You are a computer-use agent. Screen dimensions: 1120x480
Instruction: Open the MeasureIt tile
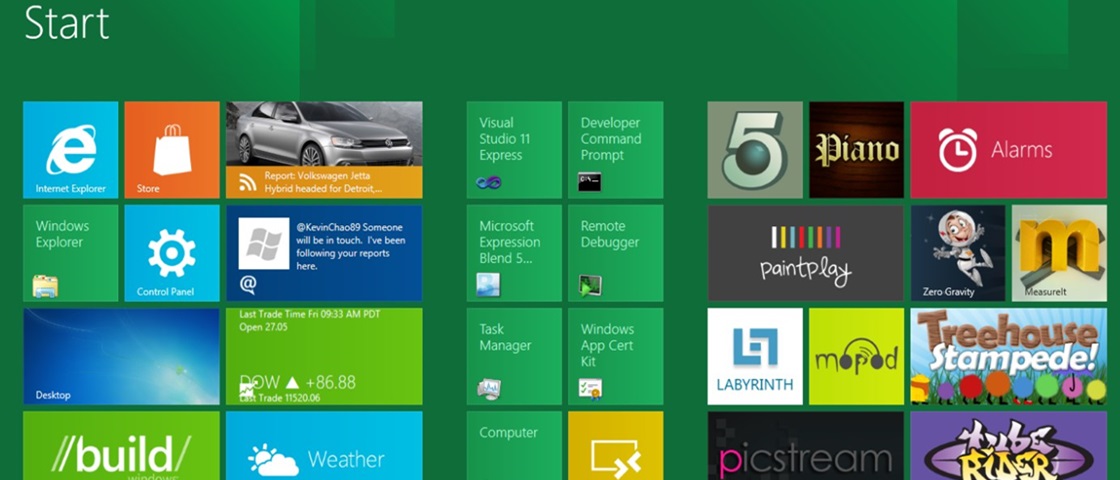pos(1059,254)
